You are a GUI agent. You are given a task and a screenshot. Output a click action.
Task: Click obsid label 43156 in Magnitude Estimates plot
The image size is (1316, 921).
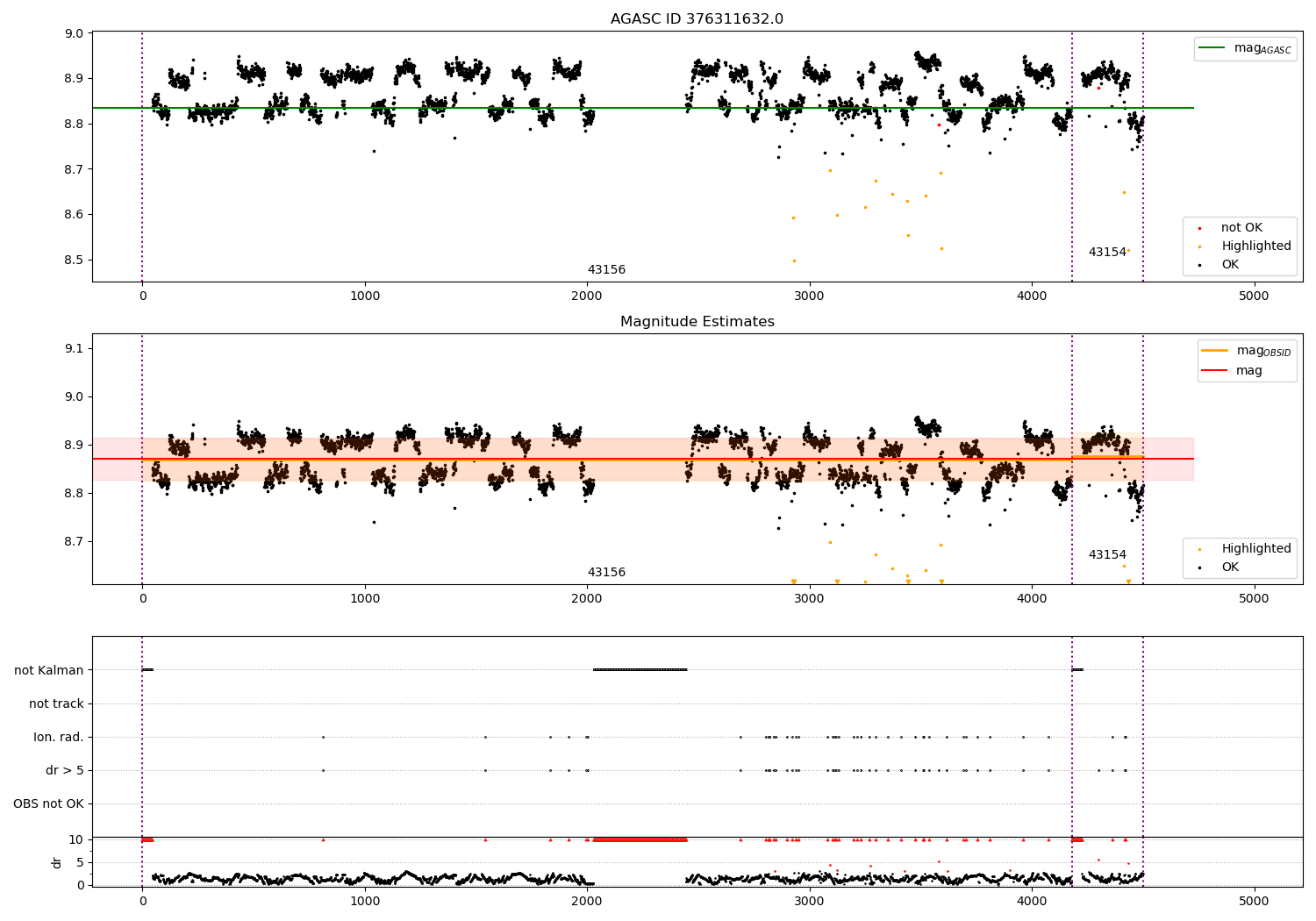point(606,573)
